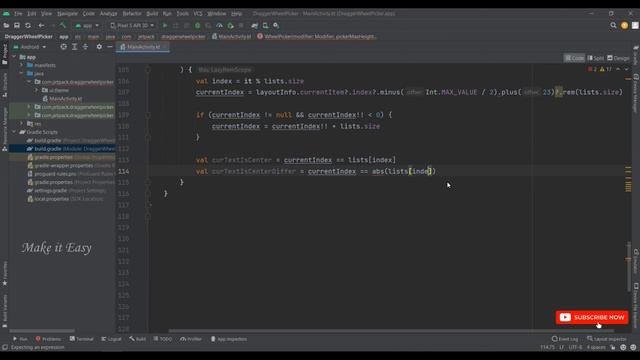The image size is (640, 360).
Task: Click the Device Manager toolbar icon
Action: [x=265, y=25]
